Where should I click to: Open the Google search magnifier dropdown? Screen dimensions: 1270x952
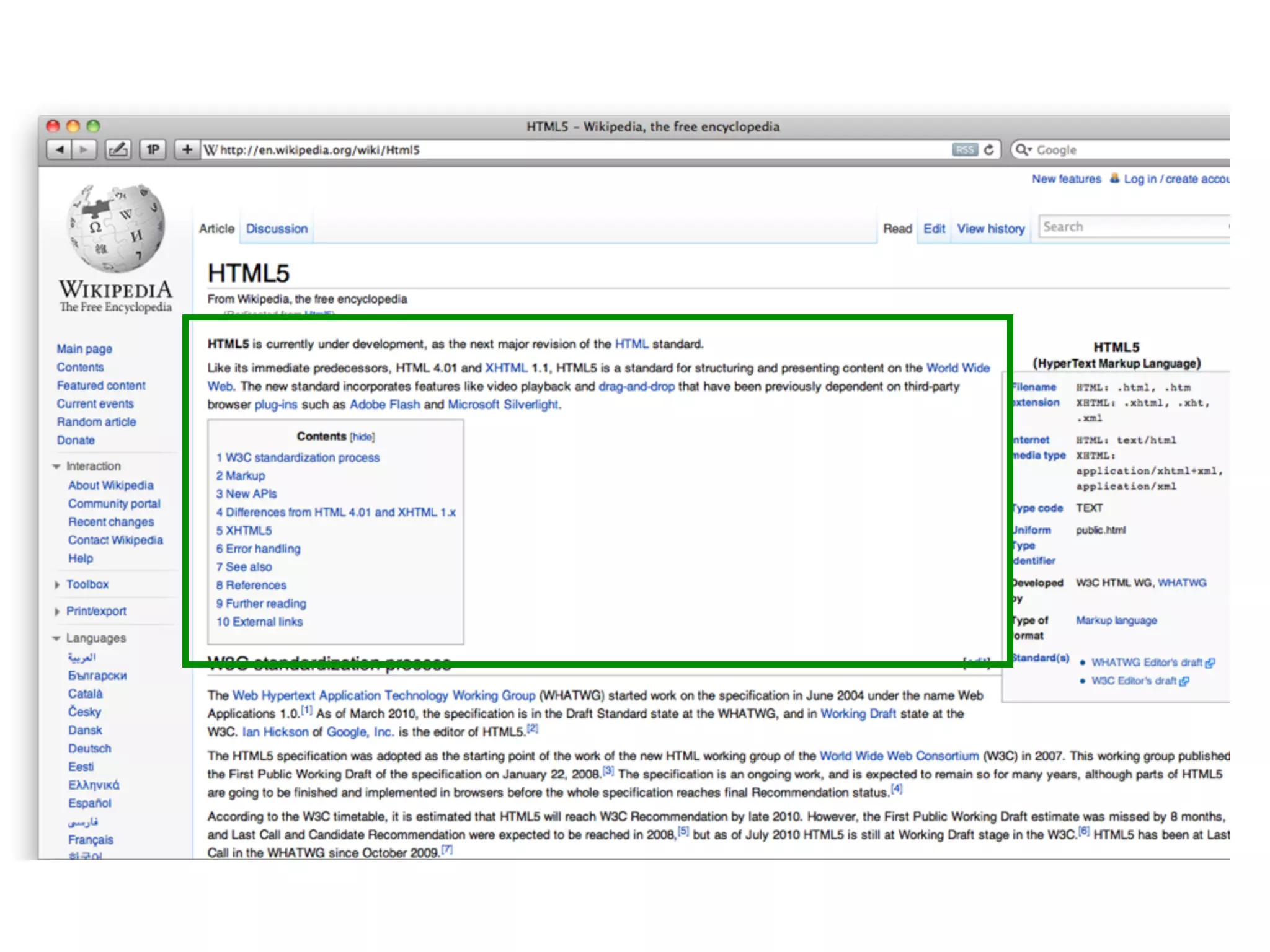click(1023, 149)
